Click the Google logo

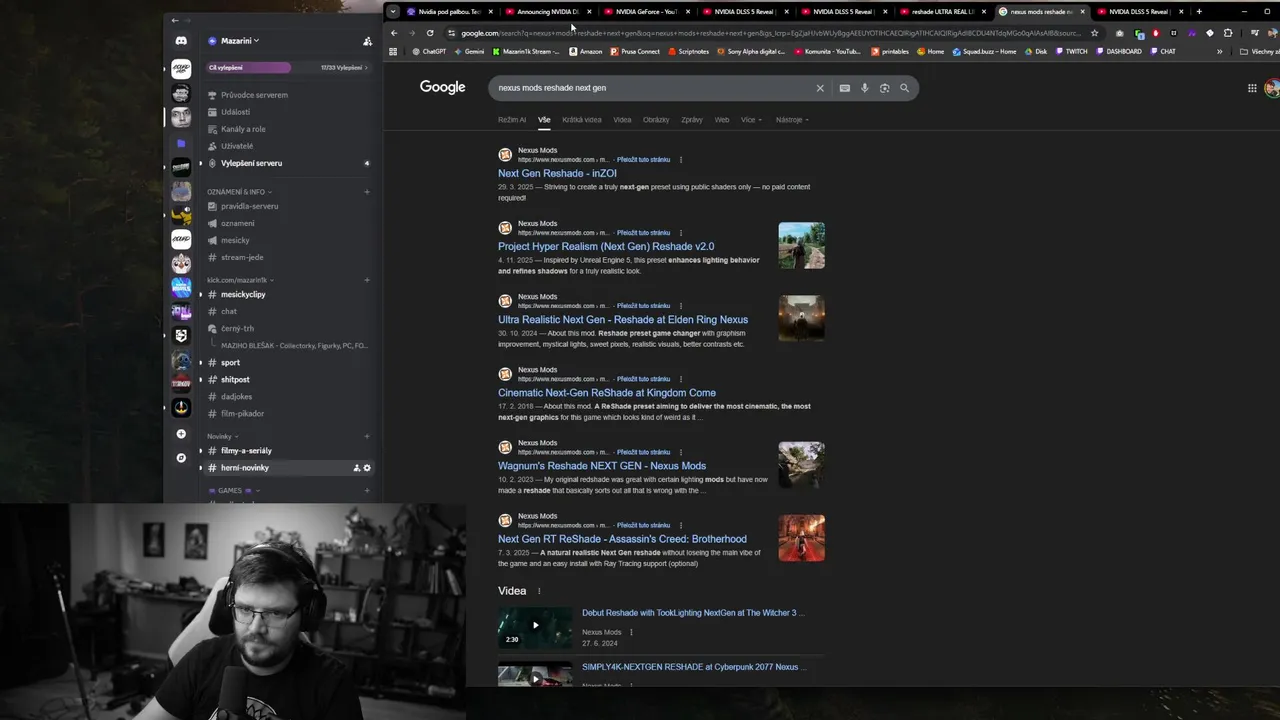pos(442,87)
